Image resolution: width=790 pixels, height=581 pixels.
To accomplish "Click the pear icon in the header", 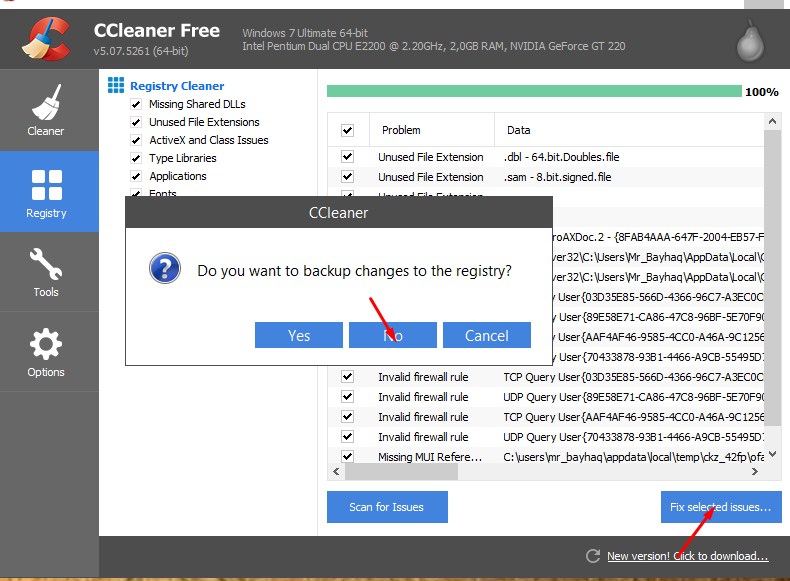I will pyautogui.click(x=750, y=41).
